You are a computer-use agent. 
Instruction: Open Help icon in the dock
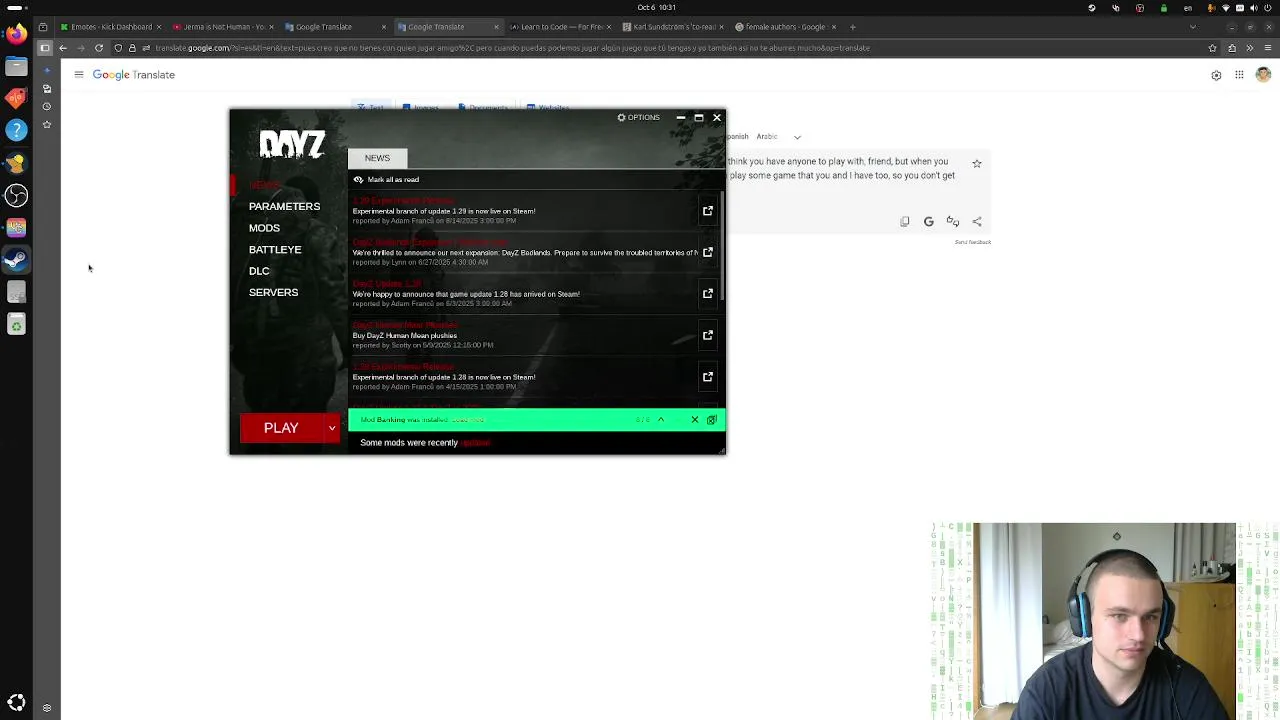point(16,130)
